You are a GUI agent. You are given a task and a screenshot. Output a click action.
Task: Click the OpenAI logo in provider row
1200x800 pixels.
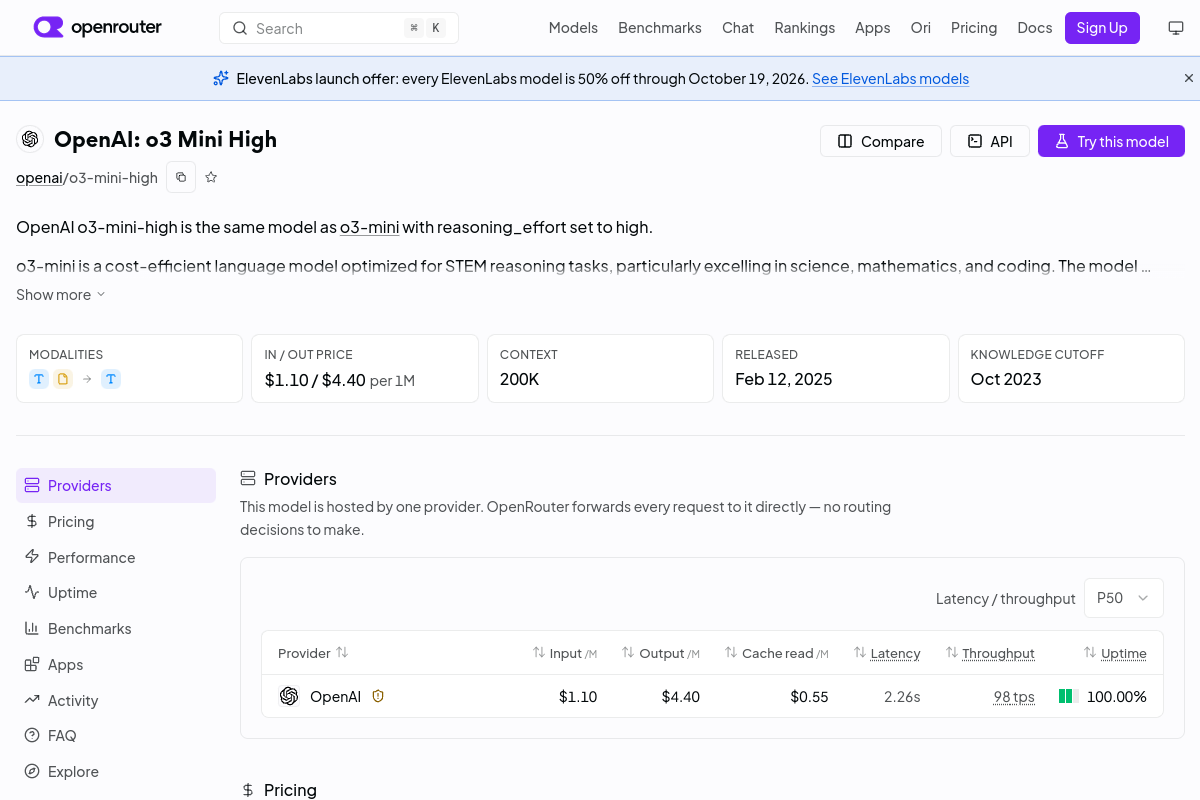click(x=289, y=696)
